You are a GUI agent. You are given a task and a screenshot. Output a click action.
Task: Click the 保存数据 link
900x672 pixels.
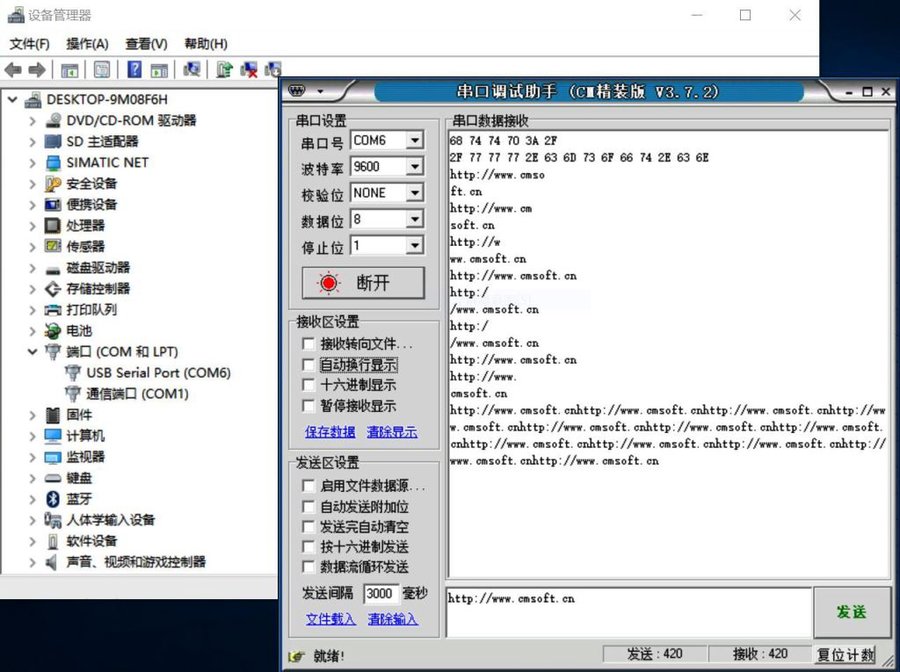(330, 432)
